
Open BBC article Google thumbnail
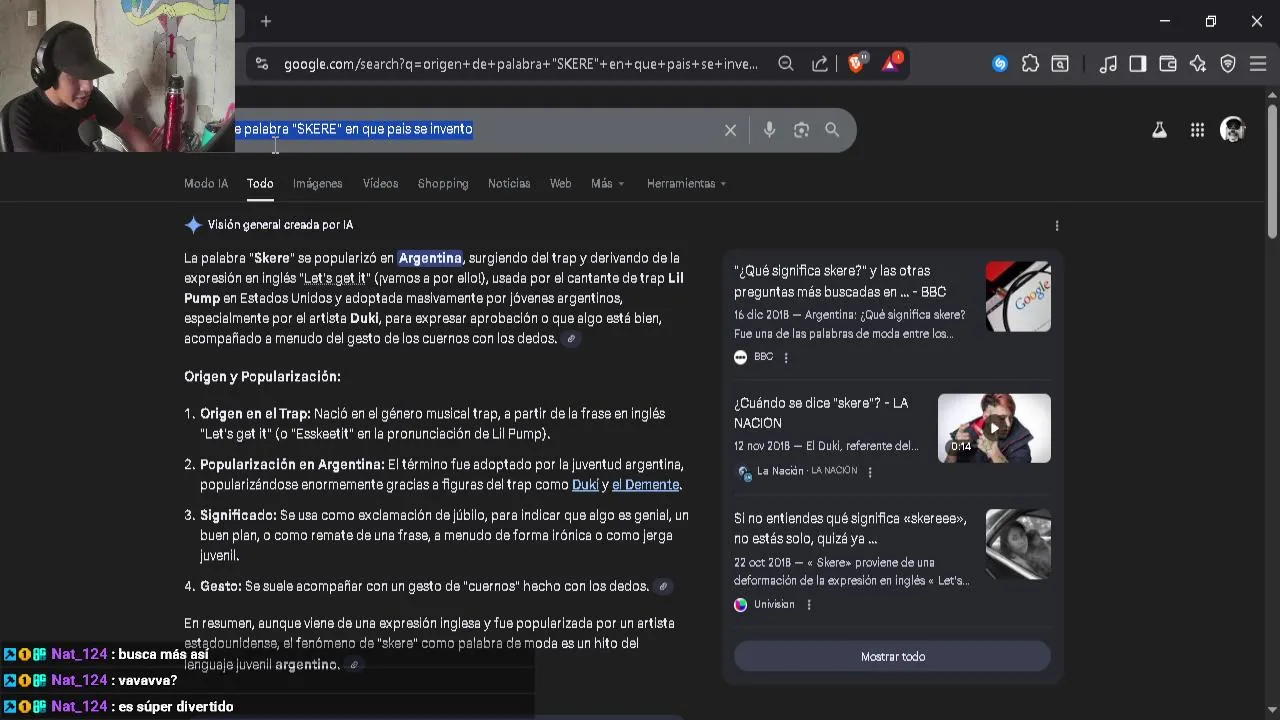[1018, 297]
